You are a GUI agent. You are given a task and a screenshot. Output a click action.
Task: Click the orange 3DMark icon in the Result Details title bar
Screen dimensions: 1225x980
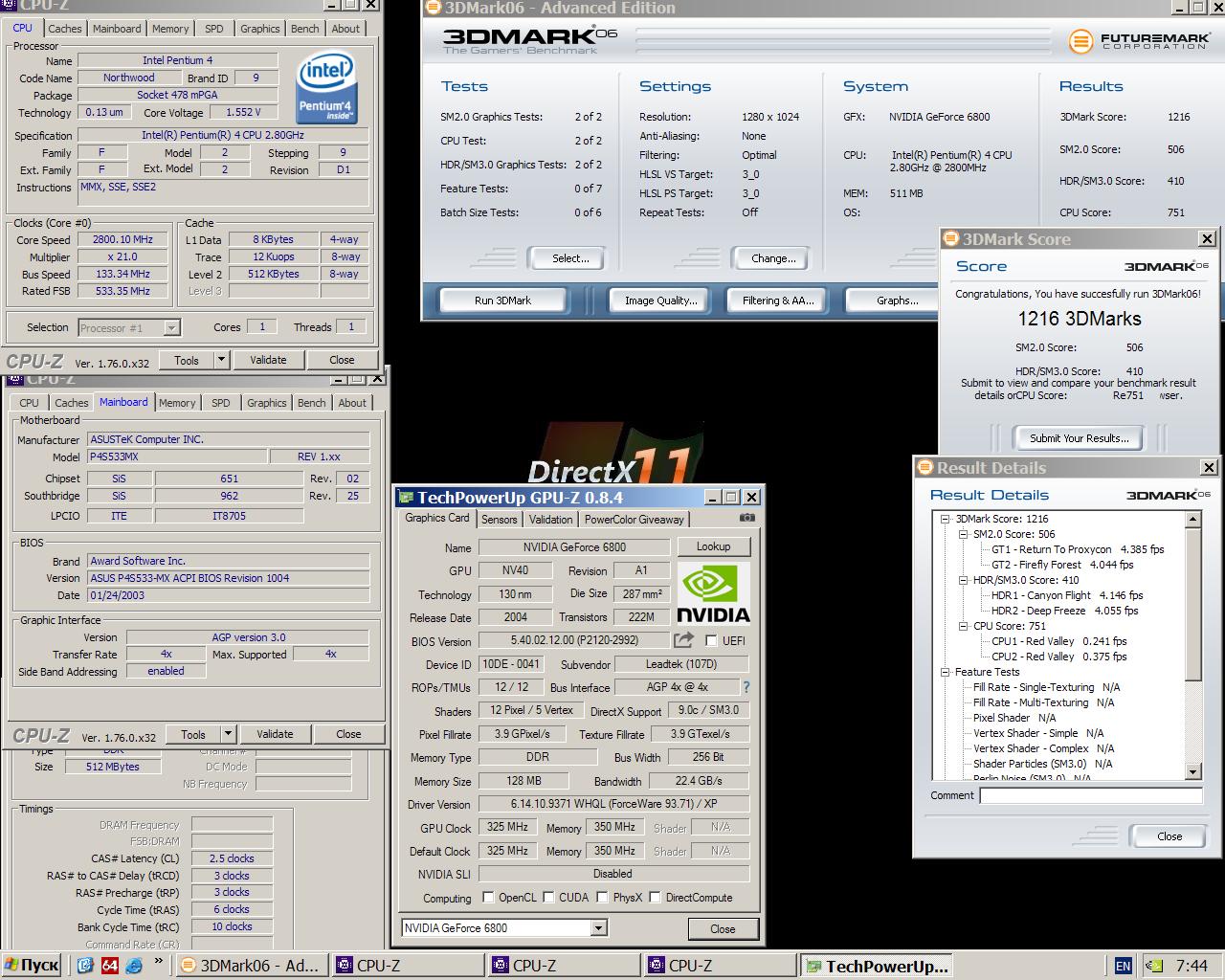coord(925,467)
